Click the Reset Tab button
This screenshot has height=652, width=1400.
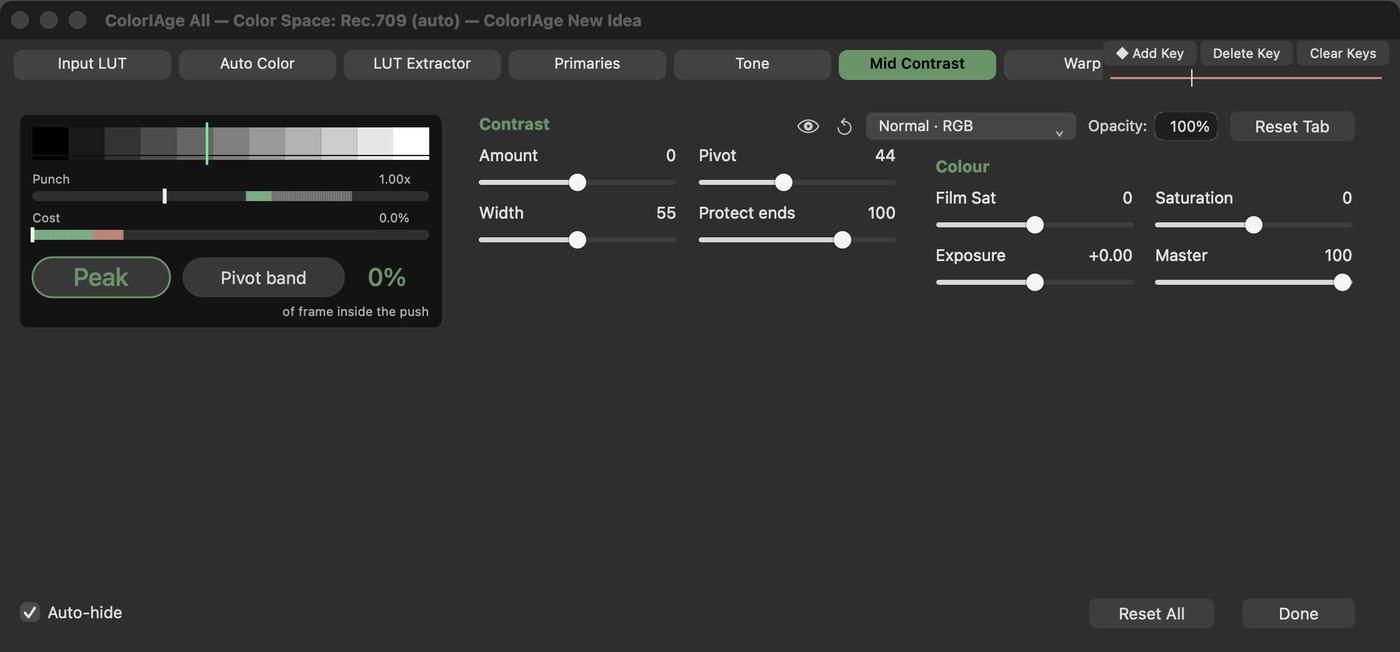[1292, 126]
